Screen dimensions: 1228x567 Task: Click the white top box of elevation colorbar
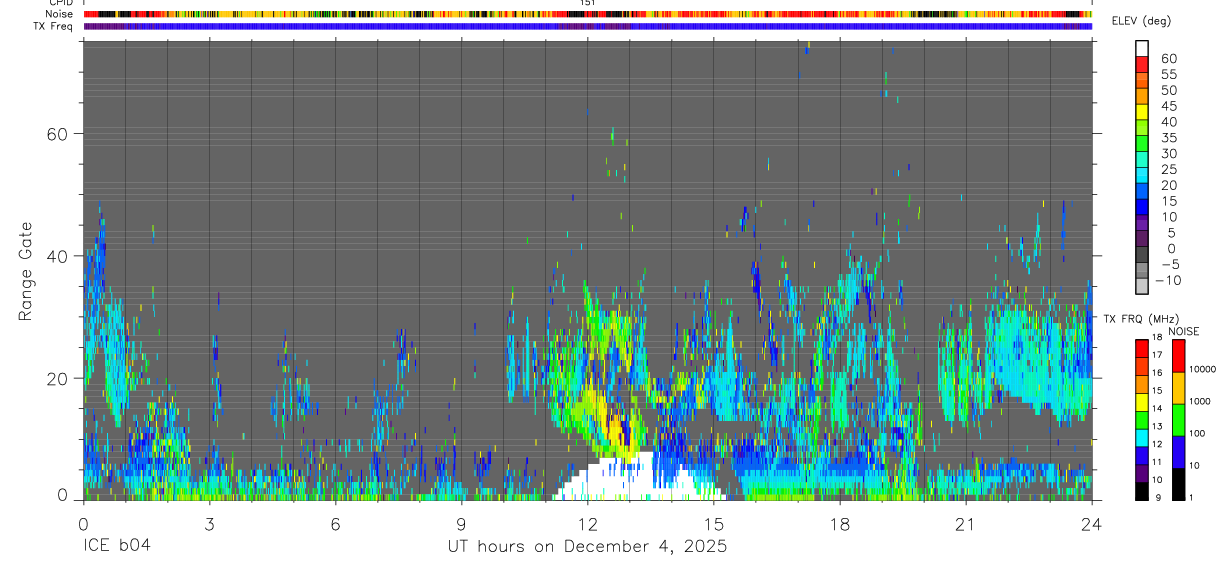click(x=1142, y=47)
